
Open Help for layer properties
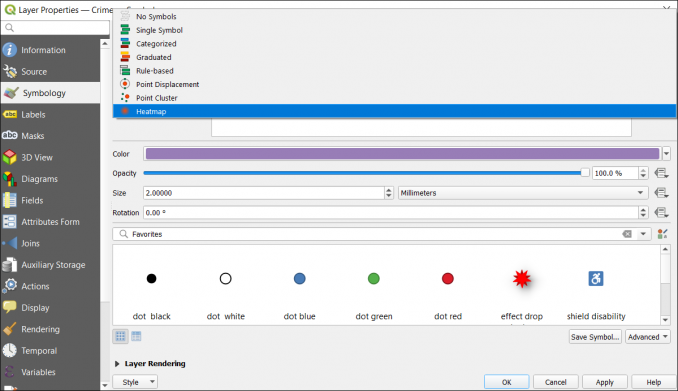pos(653,382)
